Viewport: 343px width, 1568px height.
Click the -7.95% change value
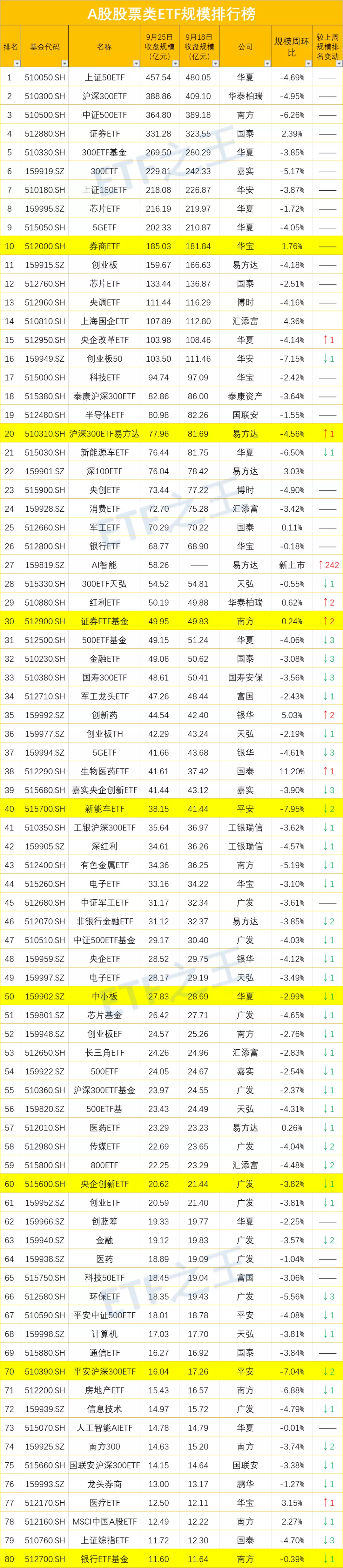[292, 809]
